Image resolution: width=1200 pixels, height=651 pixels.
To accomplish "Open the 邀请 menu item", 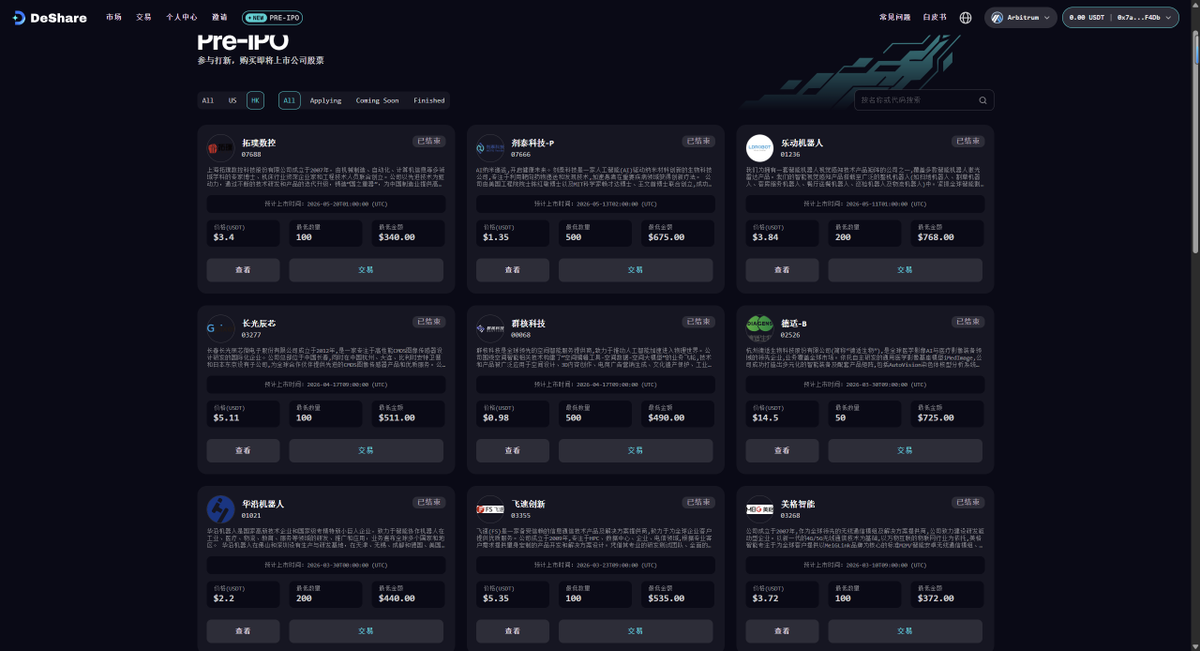I will tap(220, 17).
